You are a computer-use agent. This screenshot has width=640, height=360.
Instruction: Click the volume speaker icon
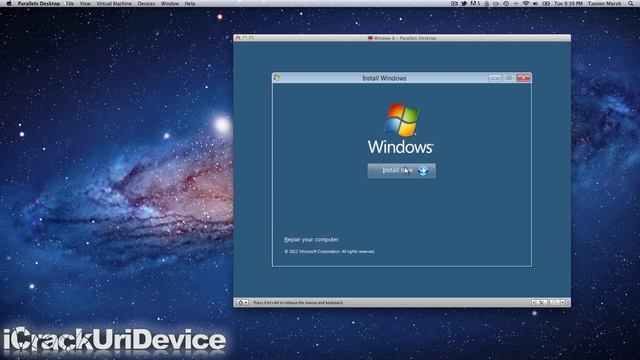pyautogui.click(x=535, y=3)
